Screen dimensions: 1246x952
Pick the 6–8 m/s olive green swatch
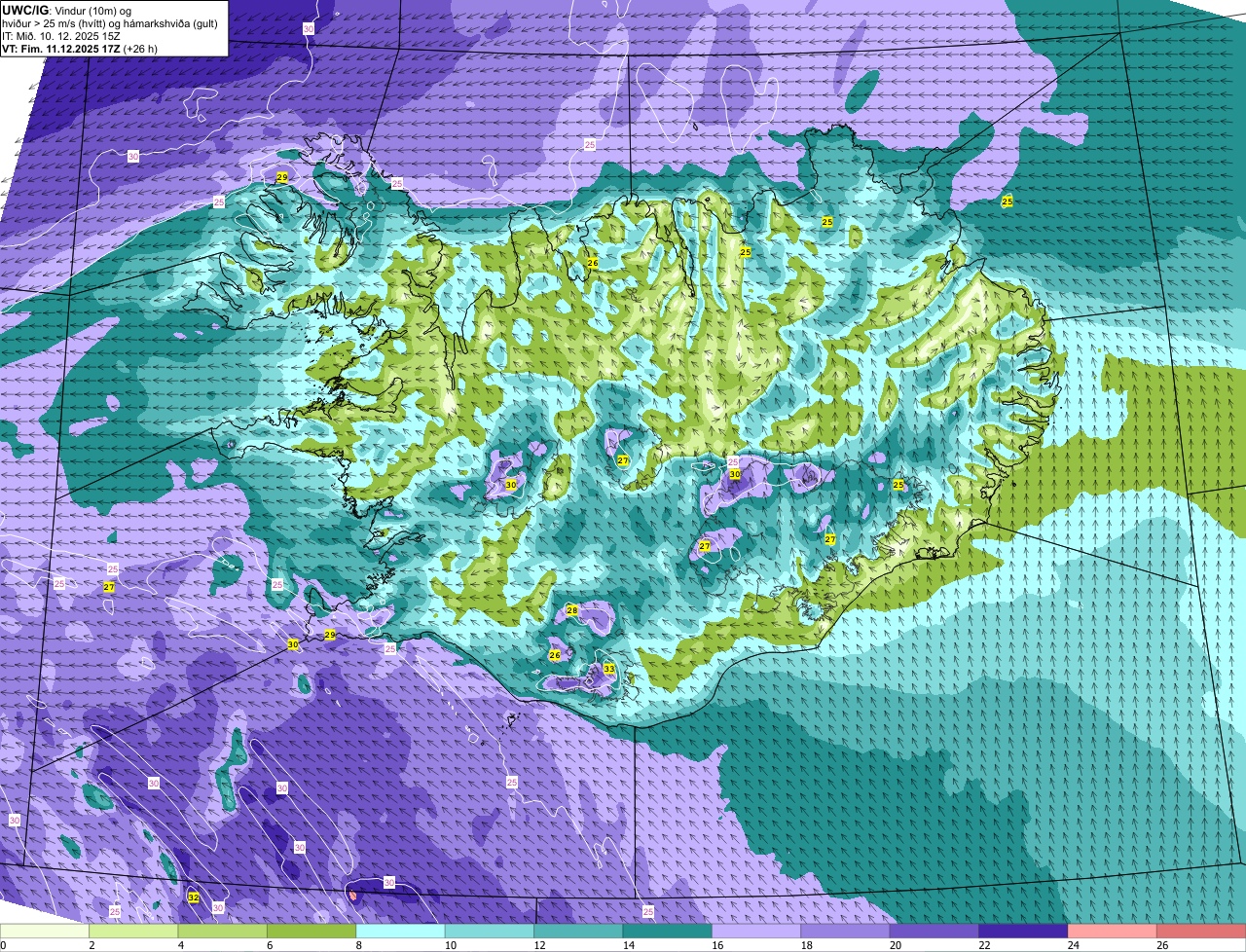[311, 932]
